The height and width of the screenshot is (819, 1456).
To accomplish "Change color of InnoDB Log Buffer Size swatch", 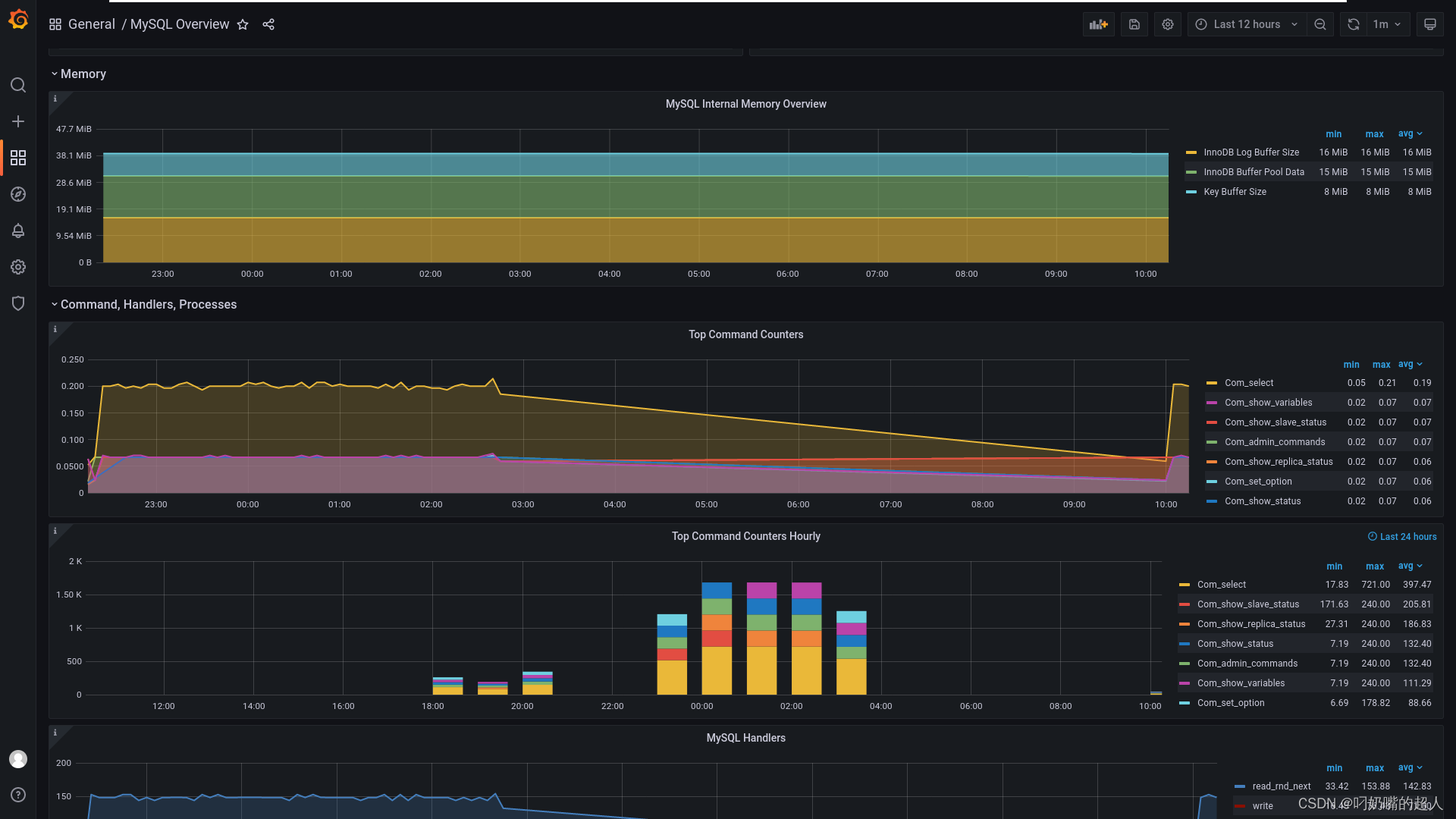I will 1191,152.
